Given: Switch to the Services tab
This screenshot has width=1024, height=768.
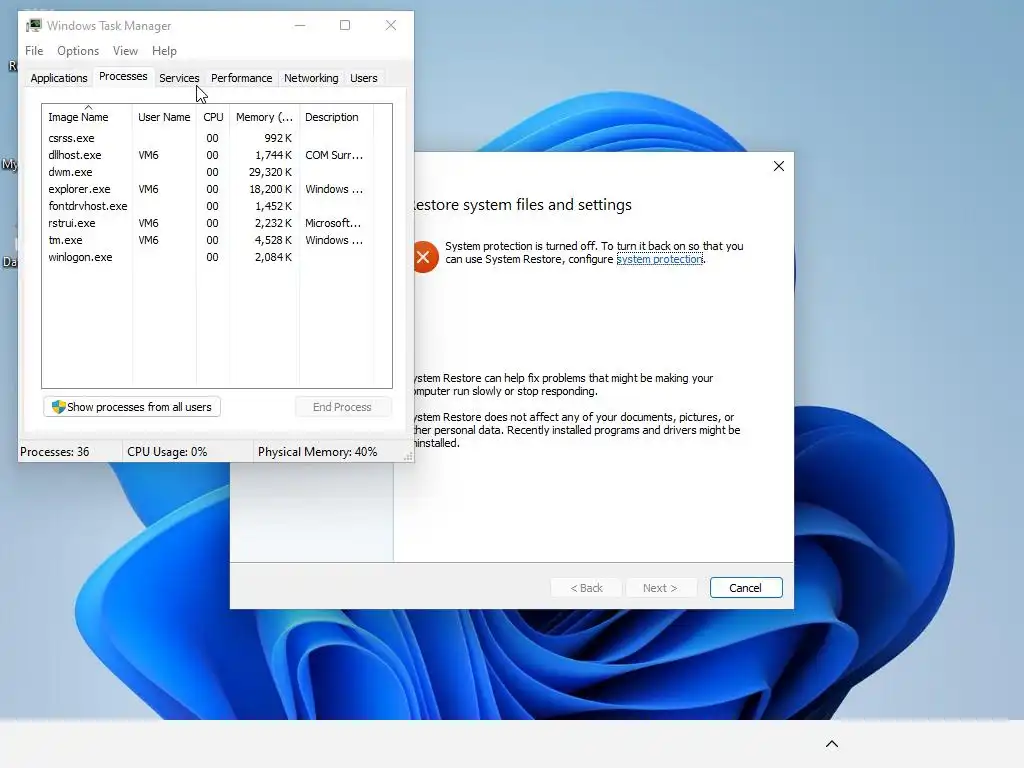Looking at the screenshot, I should [179, 78].
